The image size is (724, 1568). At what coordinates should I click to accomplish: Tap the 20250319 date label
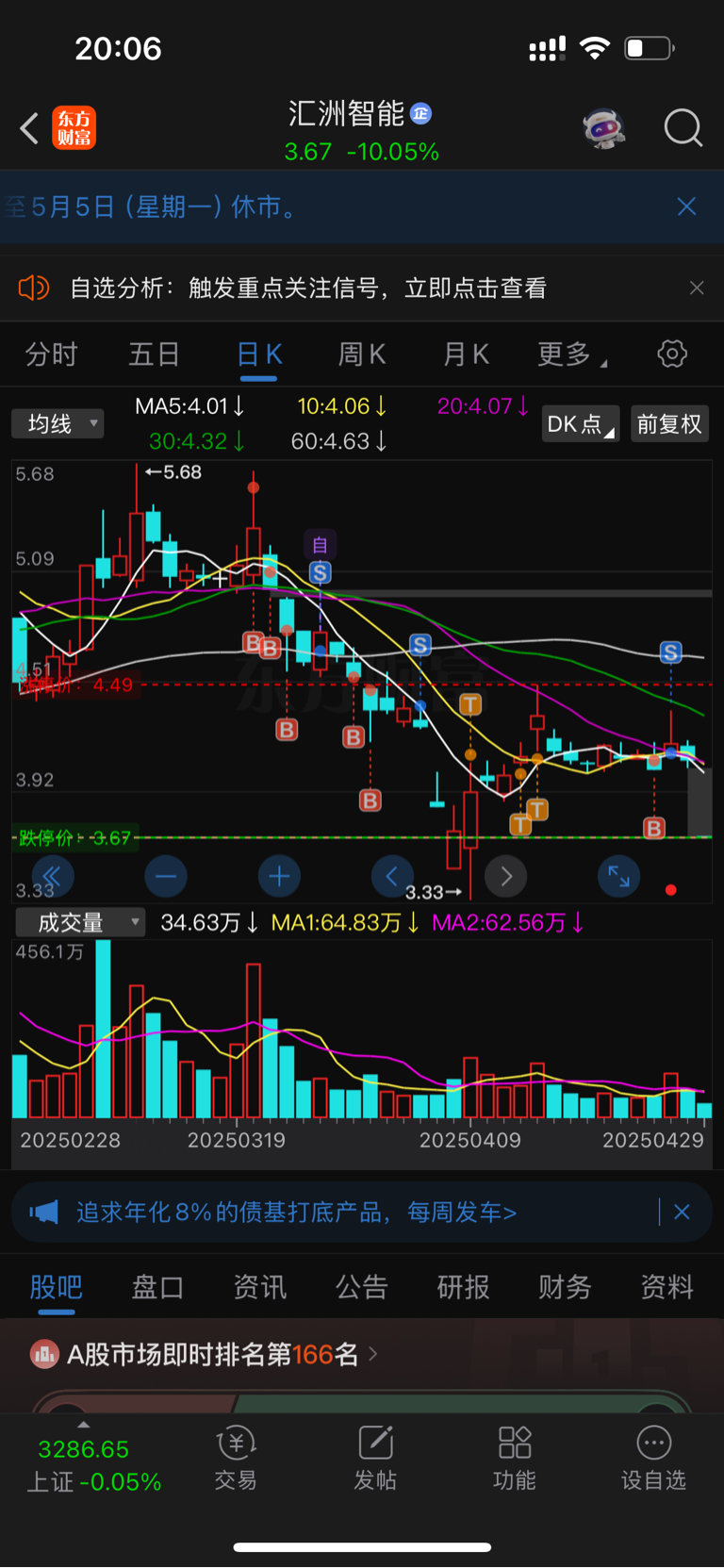(237, 1140)
